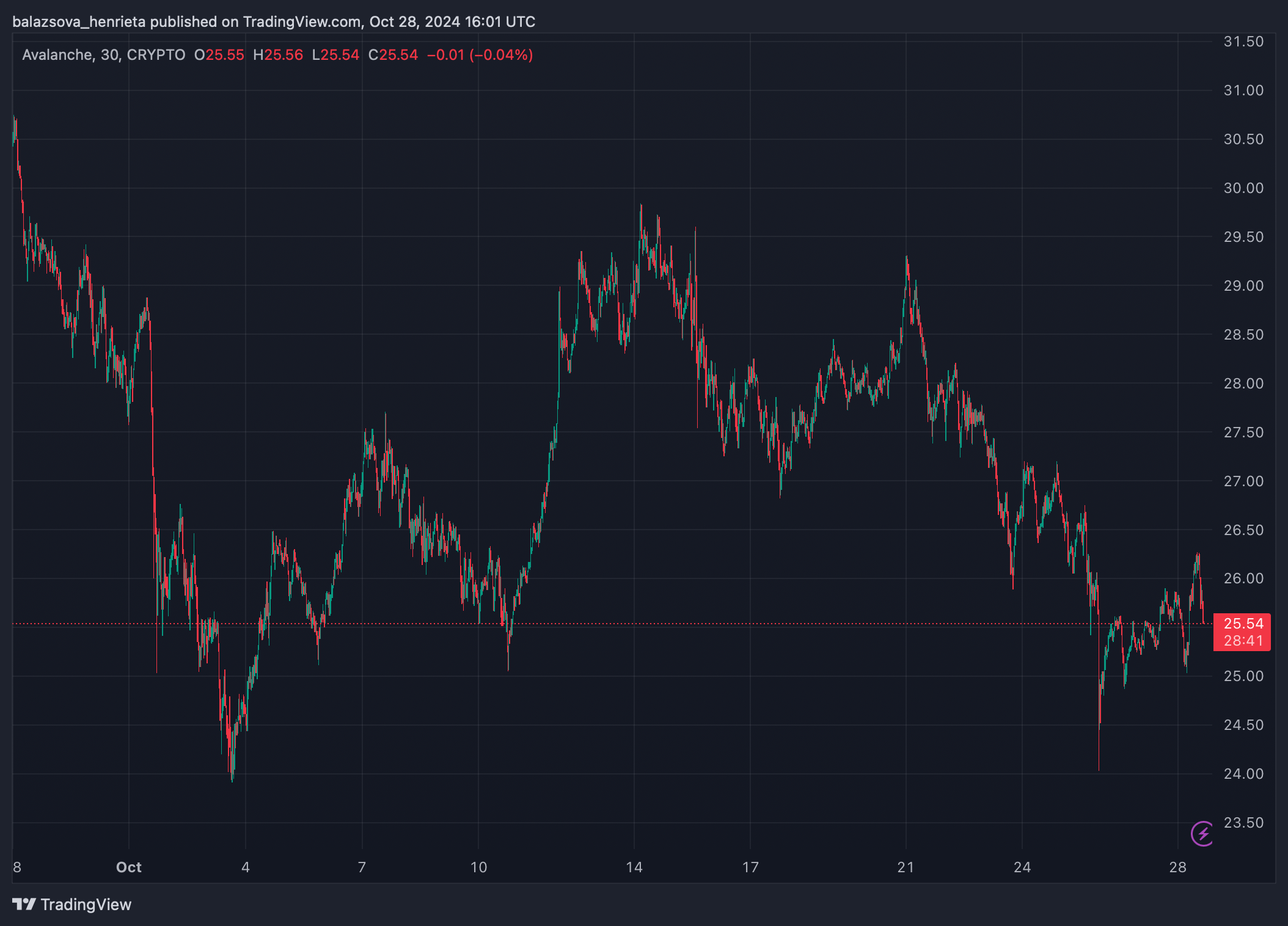Click the −0.01 (−0.04%) change readout
The height and width of the screenshot is (926, 1288).
(480, 55)
